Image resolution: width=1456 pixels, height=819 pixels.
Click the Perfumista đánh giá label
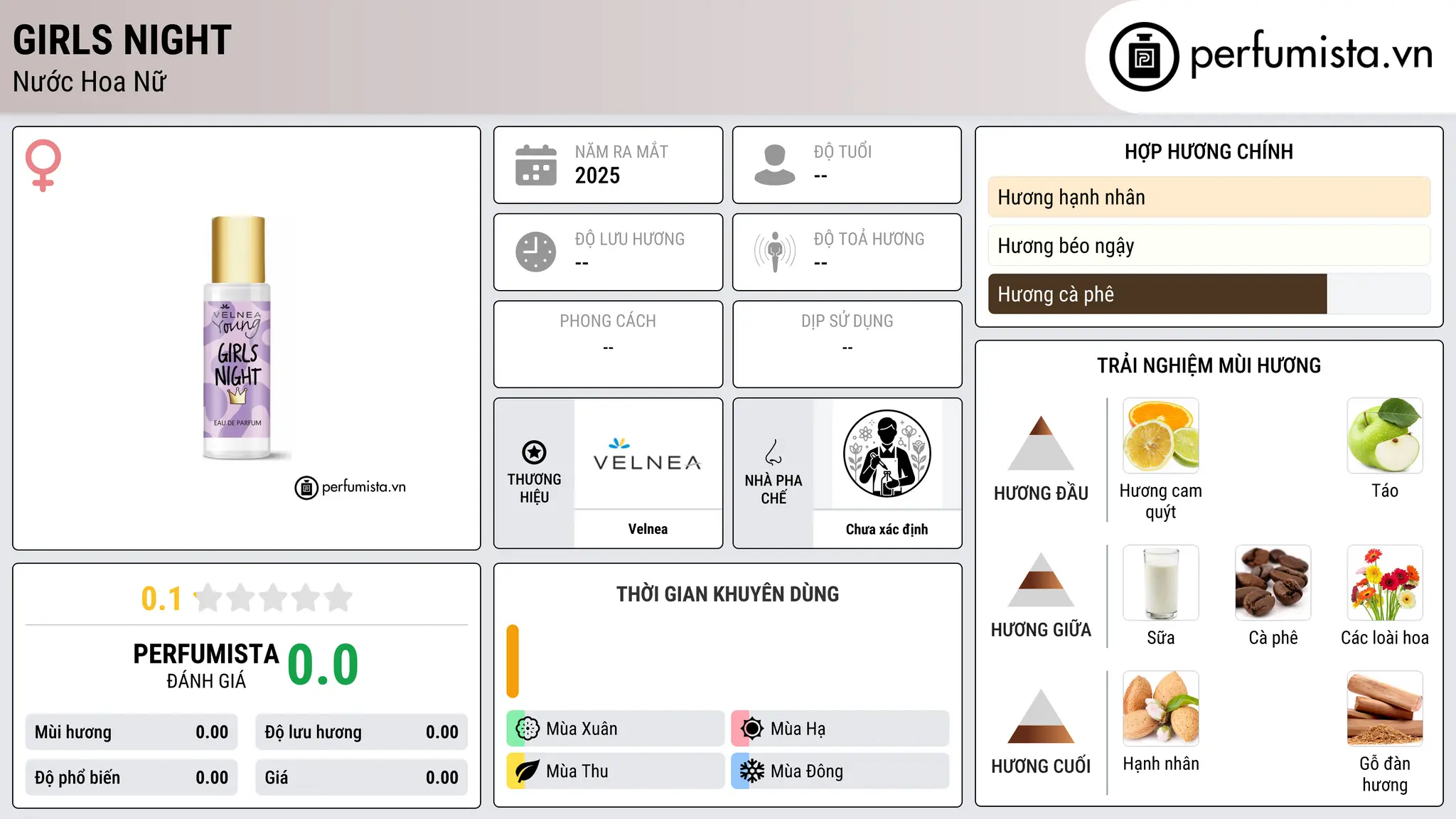[x=206, y=665]
